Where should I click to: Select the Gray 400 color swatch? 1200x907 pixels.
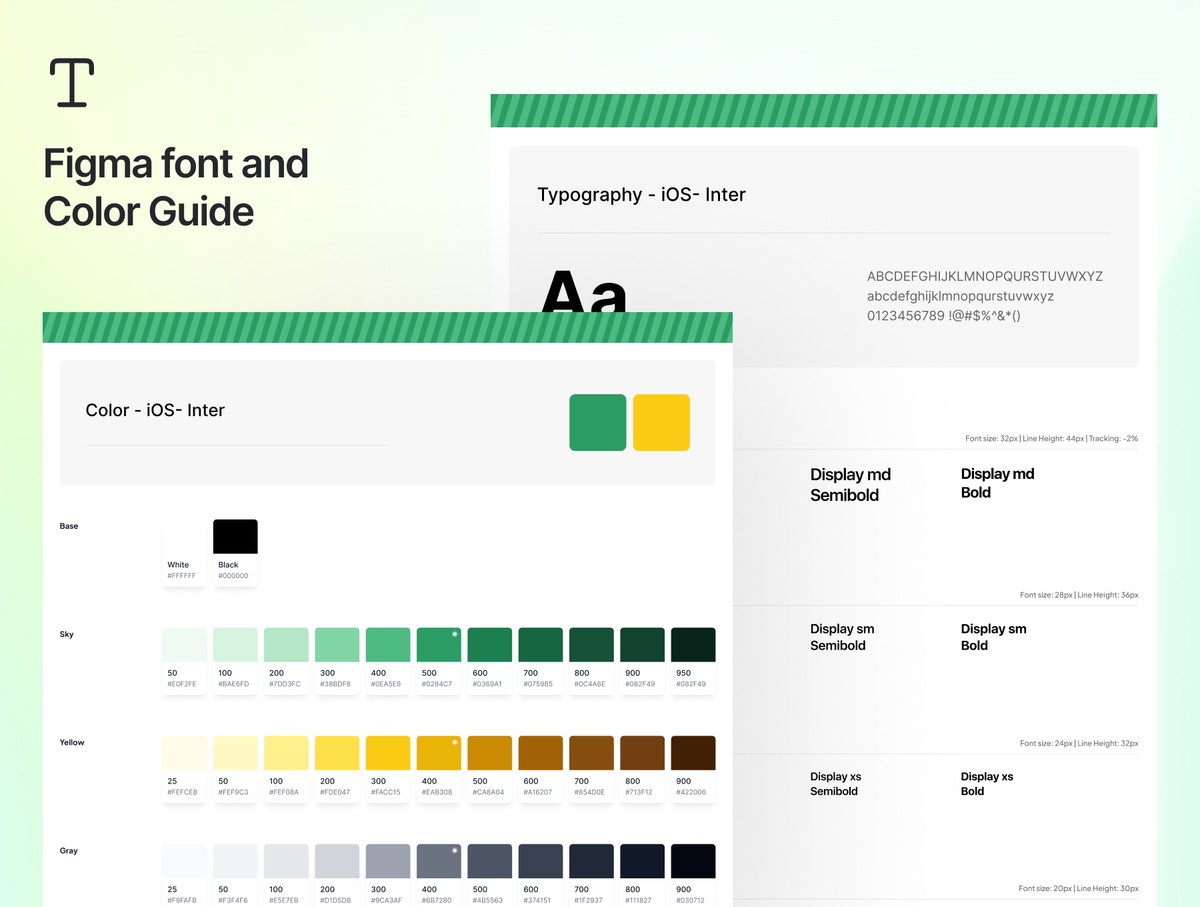click(438, 861)
